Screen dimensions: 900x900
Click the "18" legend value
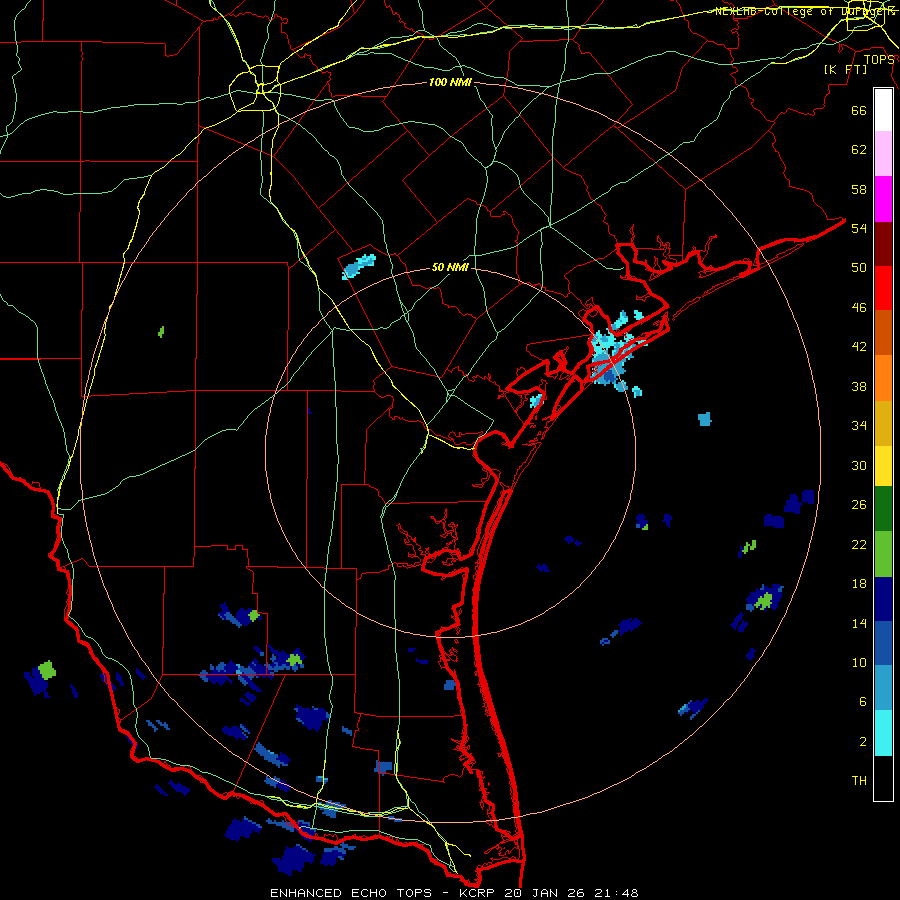click(x=859, y=583)
